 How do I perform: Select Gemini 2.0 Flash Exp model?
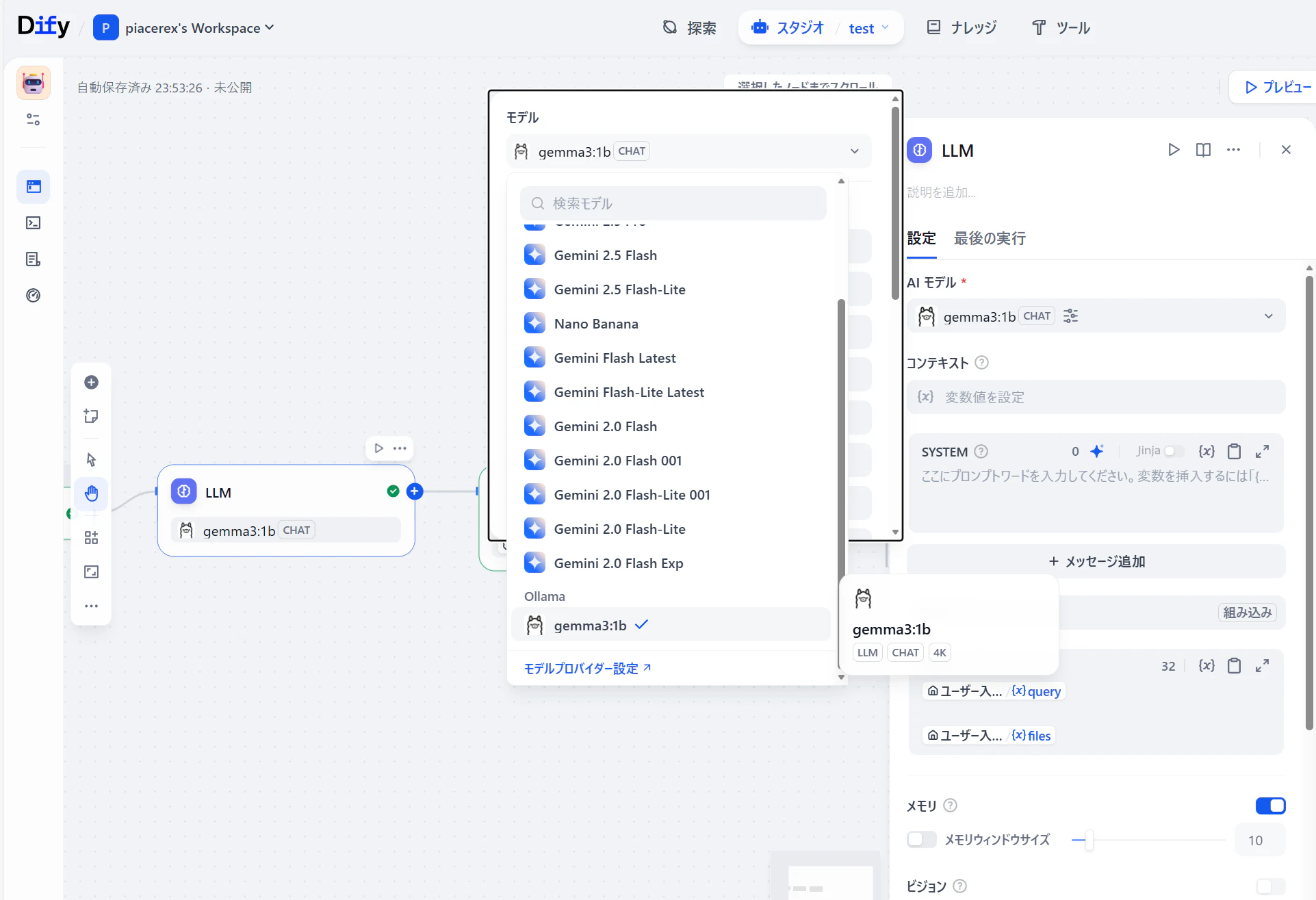(671, 563)
